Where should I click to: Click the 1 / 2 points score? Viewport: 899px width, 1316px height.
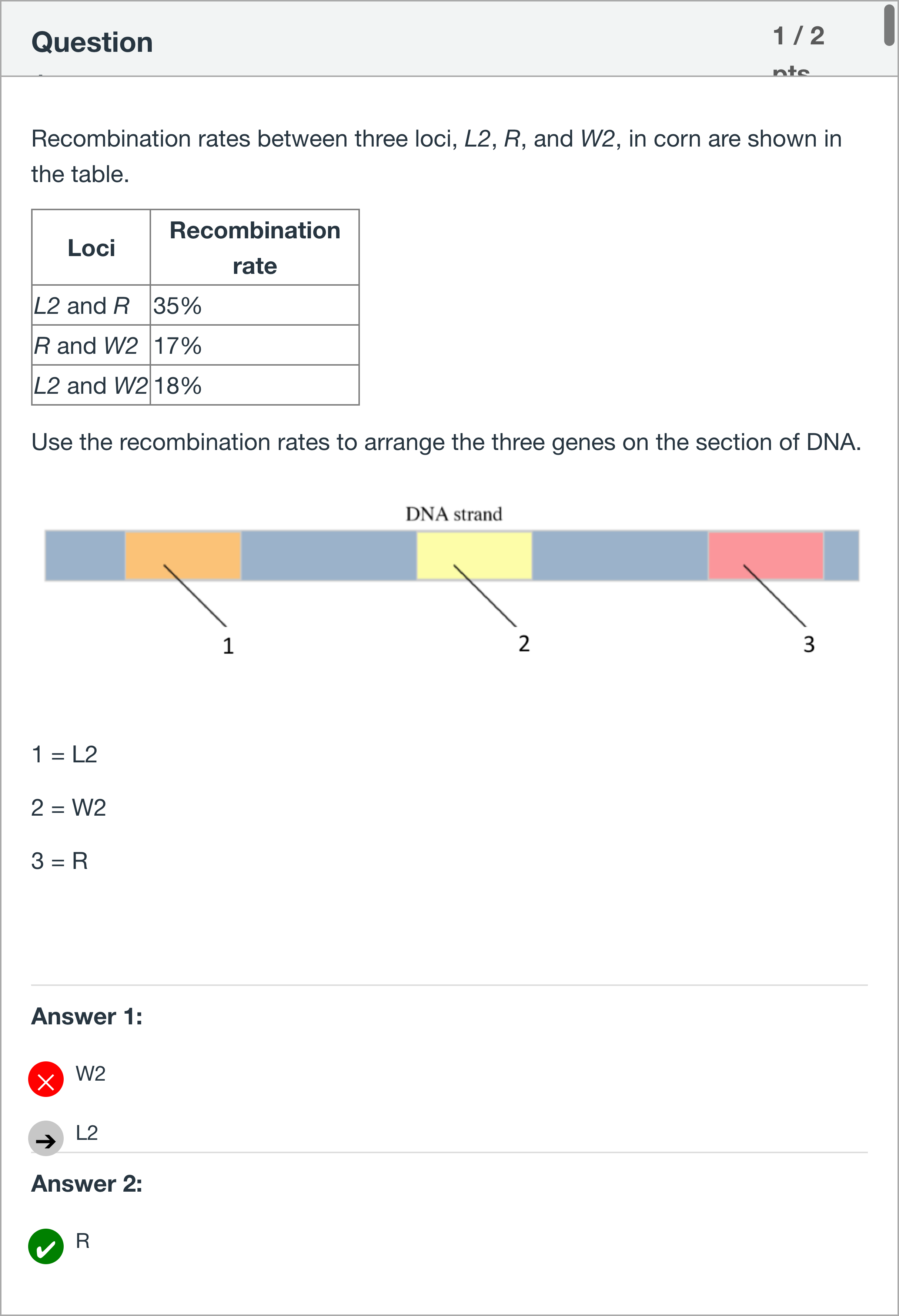799,36
